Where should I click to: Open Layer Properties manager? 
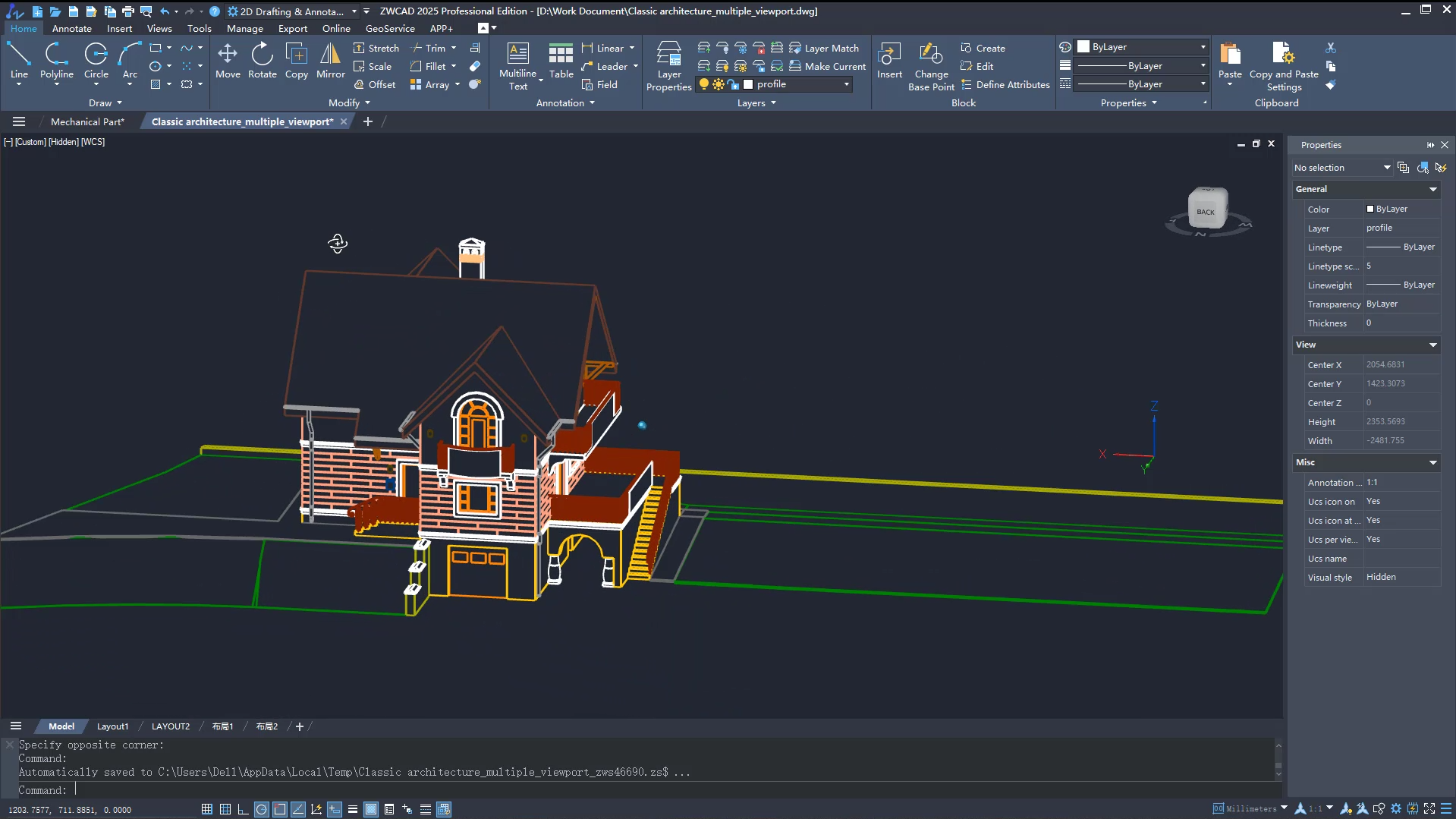[668, 67]
